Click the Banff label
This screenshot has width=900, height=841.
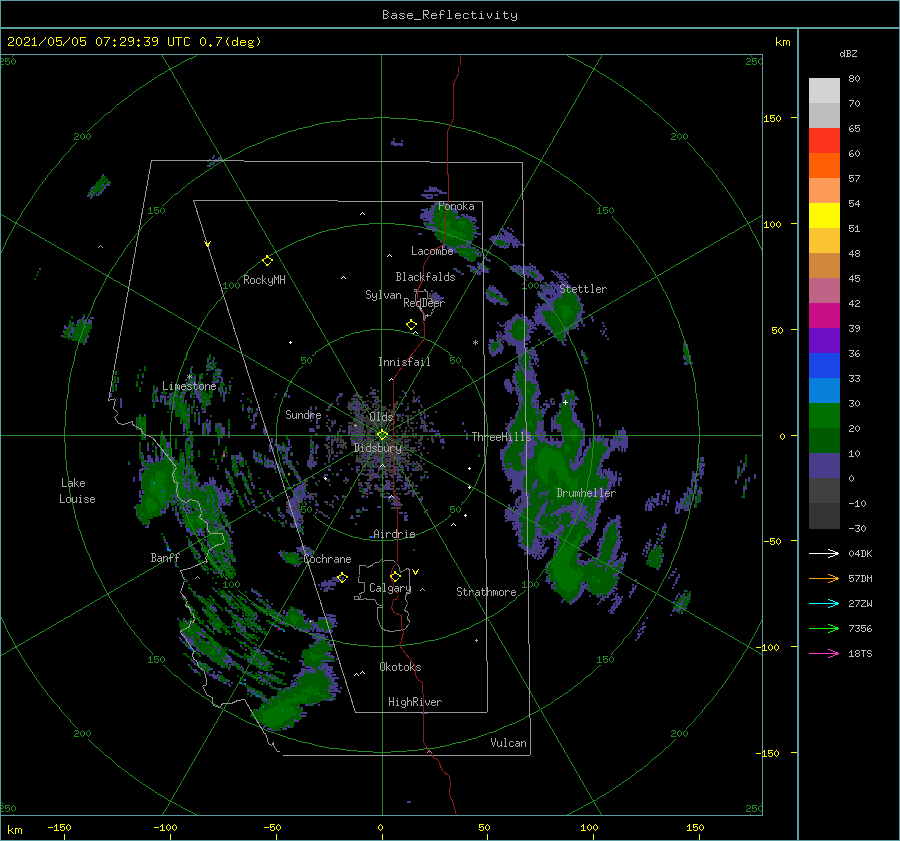coord(165,558)
